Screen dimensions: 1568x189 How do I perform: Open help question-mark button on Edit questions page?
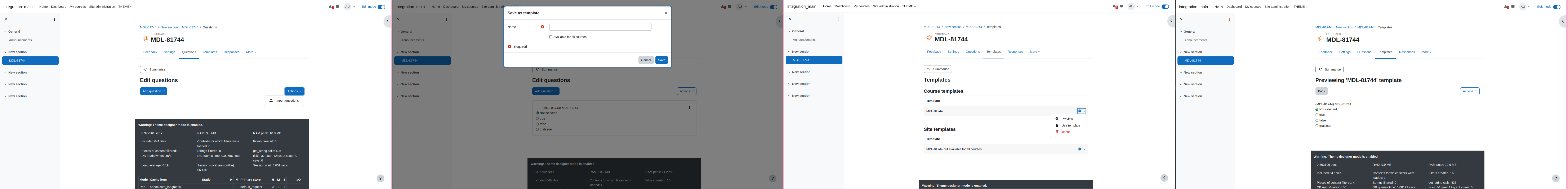(x=380, y=178)
